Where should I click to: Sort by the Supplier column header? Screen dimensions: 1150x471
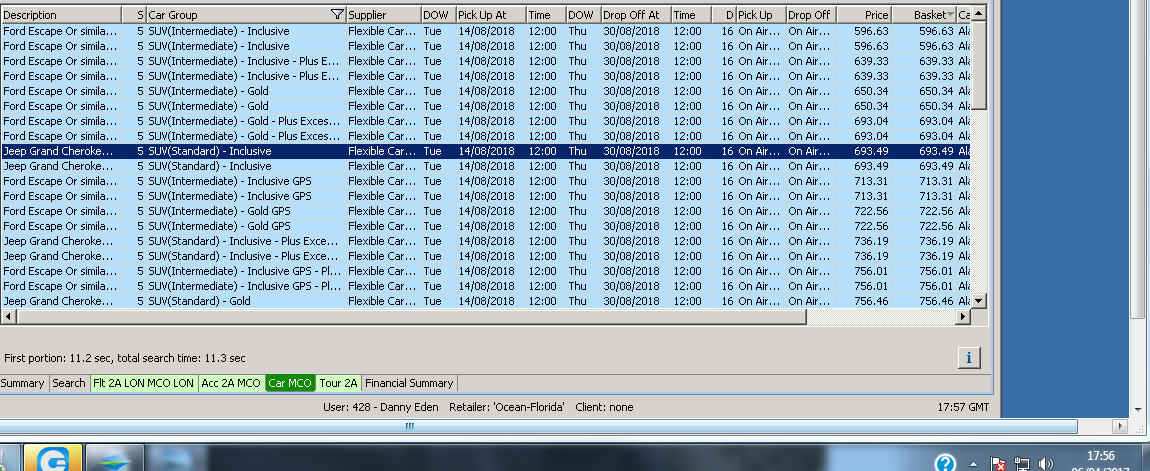[x=384, y=15]
